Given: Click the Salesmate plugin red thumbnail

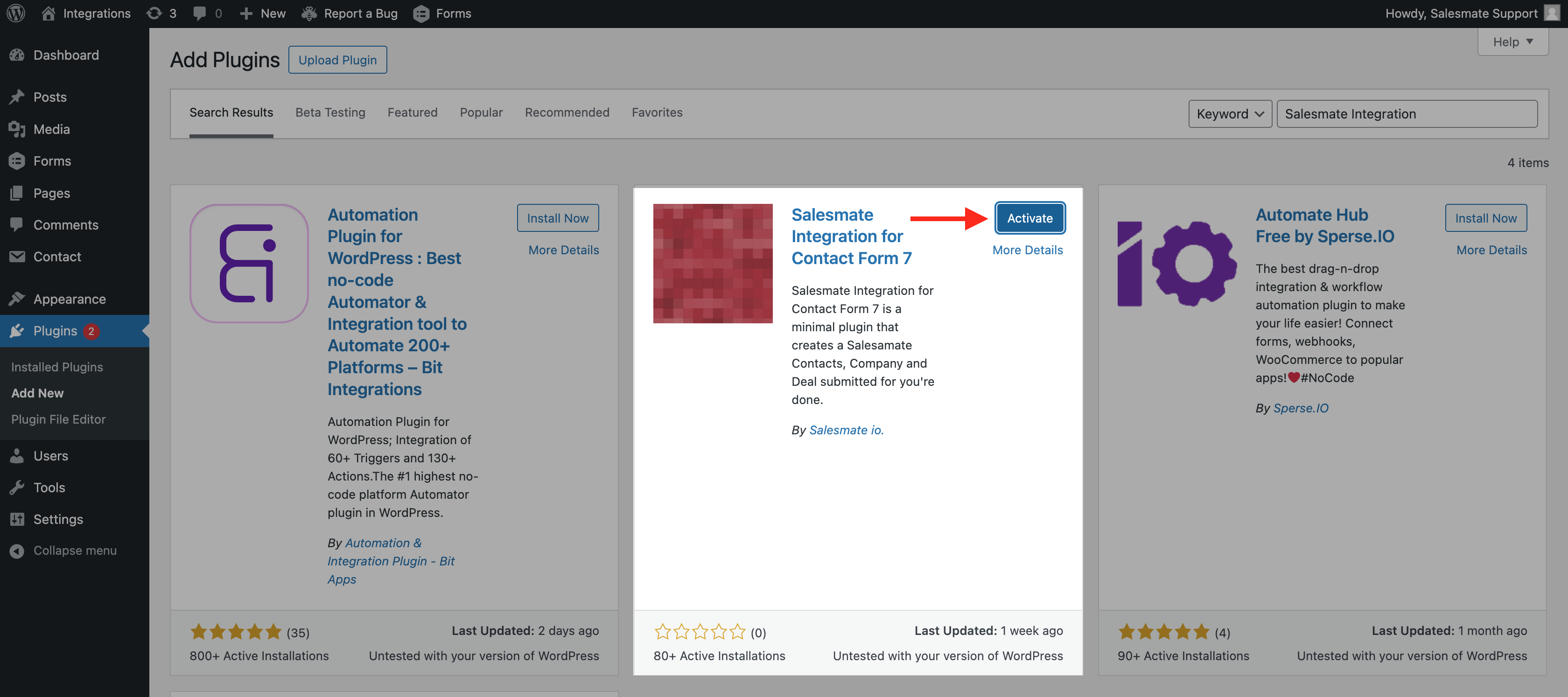Looking at the screenshot, I should pyautogui.click(x=713, y=263).
